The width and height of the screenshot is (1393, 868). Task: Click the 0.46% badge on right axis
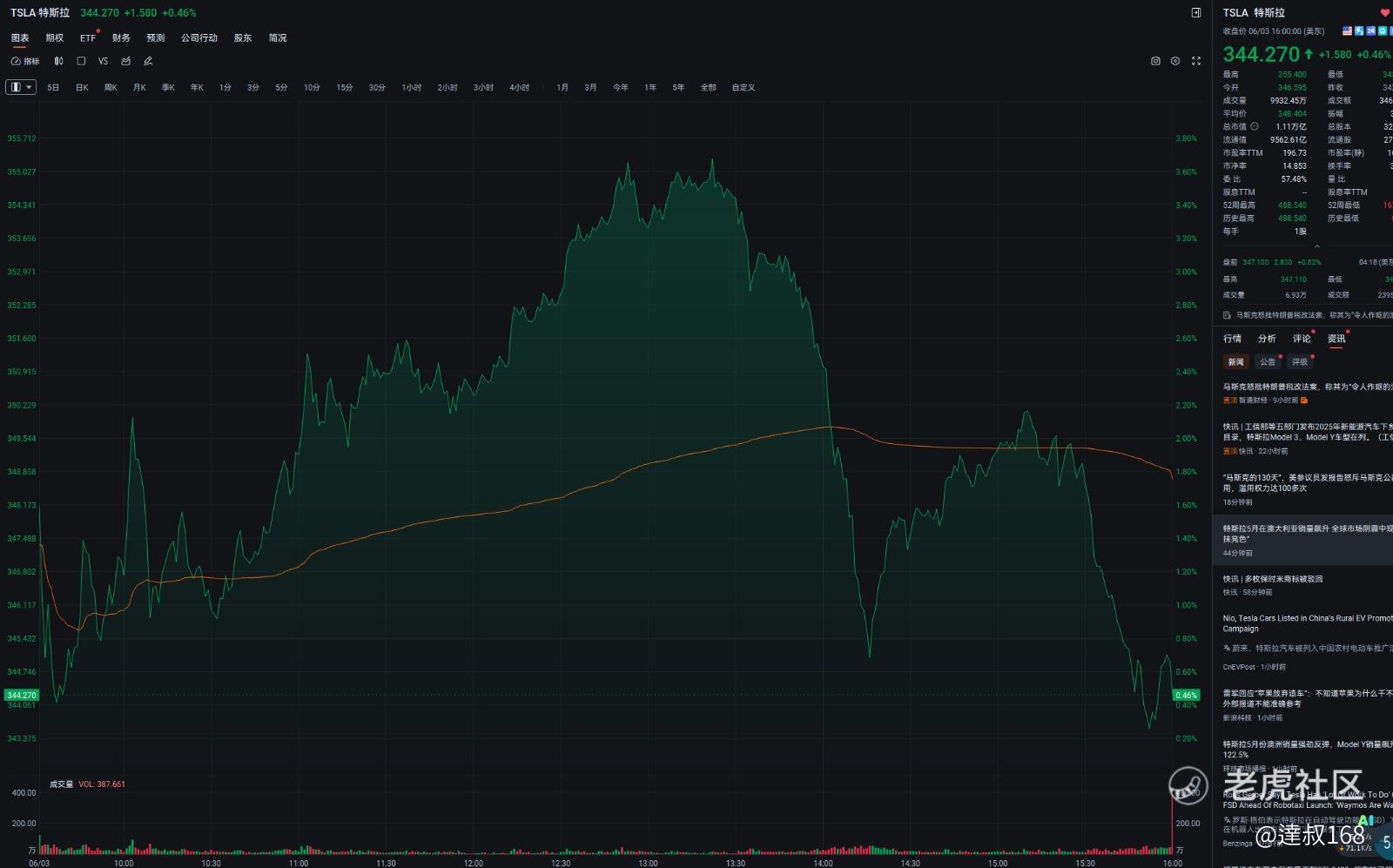(x=1186, y=695)
